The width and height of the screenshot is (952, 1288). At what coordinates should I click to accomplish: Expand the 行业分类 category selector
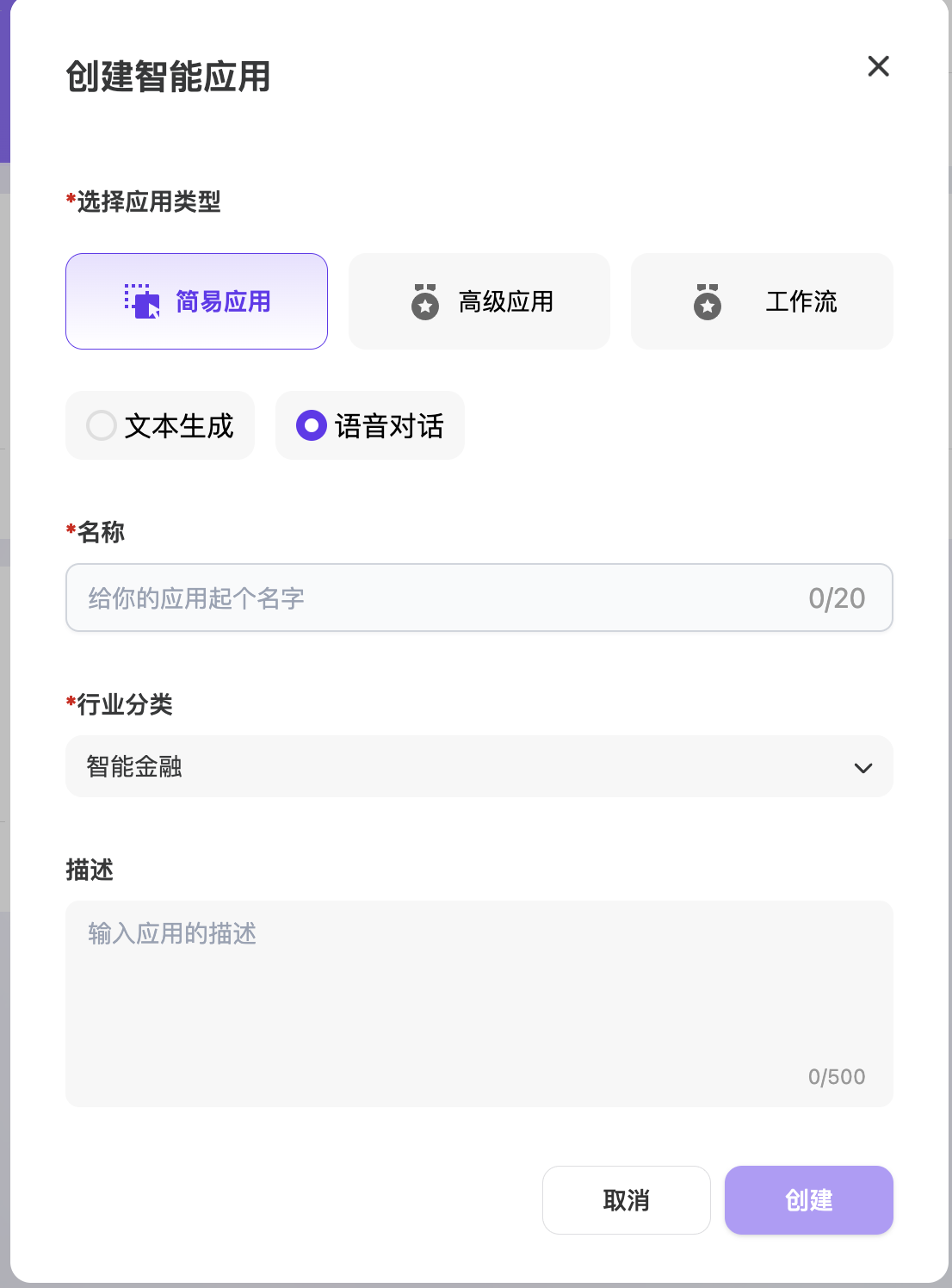pyautogui.click(x=479, y=766)
